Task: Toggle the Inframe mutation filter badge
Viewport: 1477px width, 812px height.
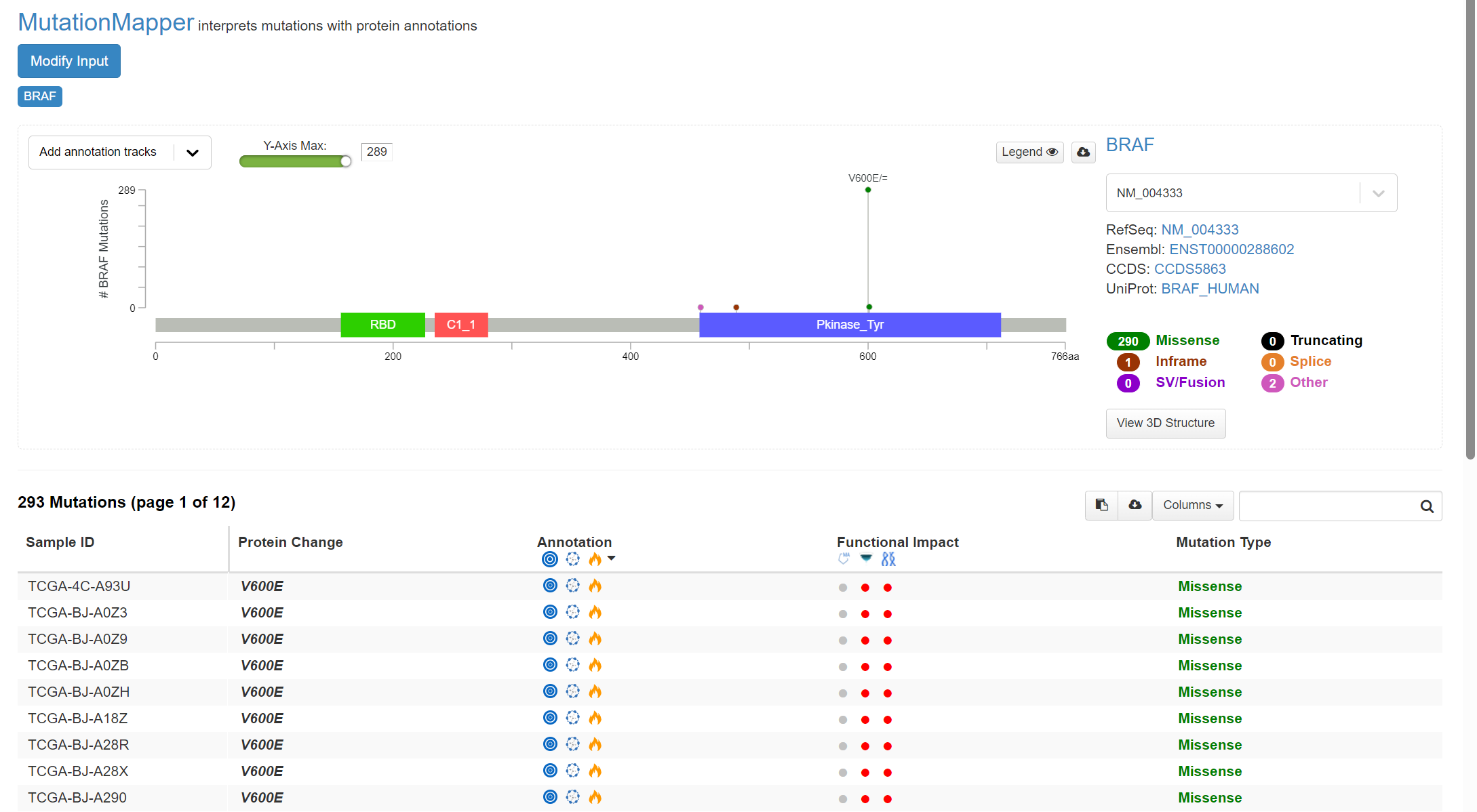Action: click(x=1128, y=362)
